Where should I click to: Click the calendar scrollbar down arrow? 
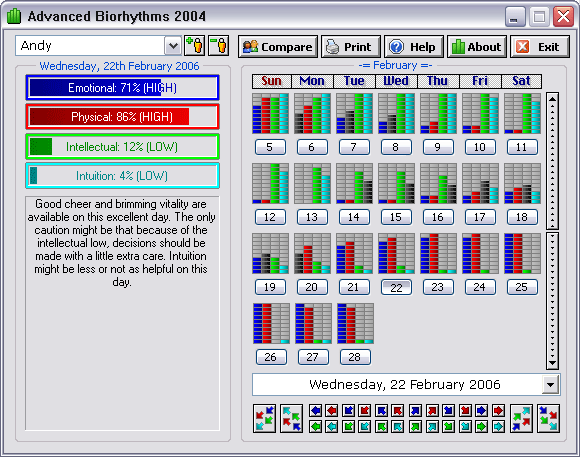[552, 363]
